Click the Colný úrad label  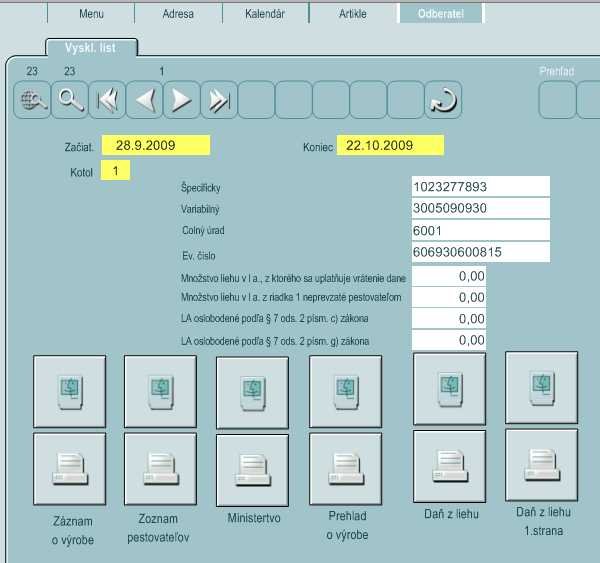point(203,230)
